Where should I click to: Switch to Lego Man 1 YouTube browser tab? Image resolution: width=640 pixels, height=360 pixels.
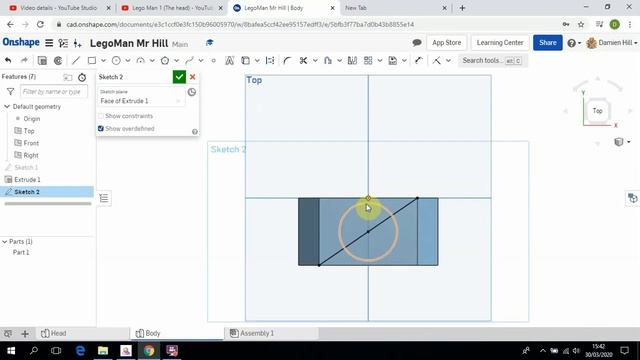pos(172,8)
